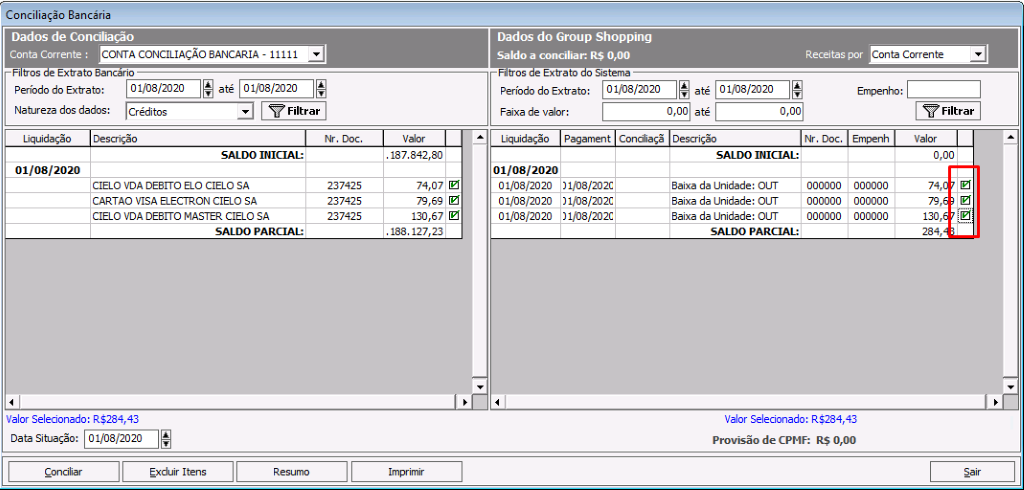The width and height of the screenshot is (1024, 490).
Task: Click the Liquidação header in system grid
Action: [x=525, y=139]
